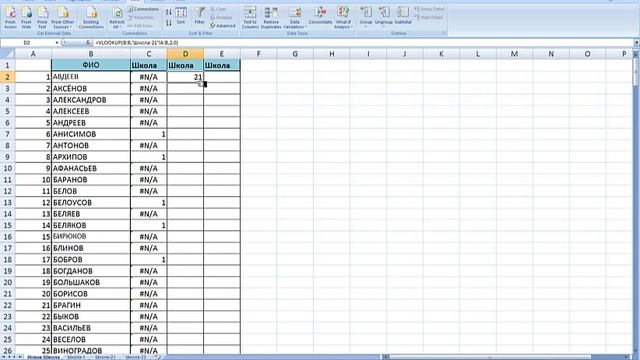Switch to the second sheet tab
Viewport: 640px width, 360px height.
click(76, 357)
